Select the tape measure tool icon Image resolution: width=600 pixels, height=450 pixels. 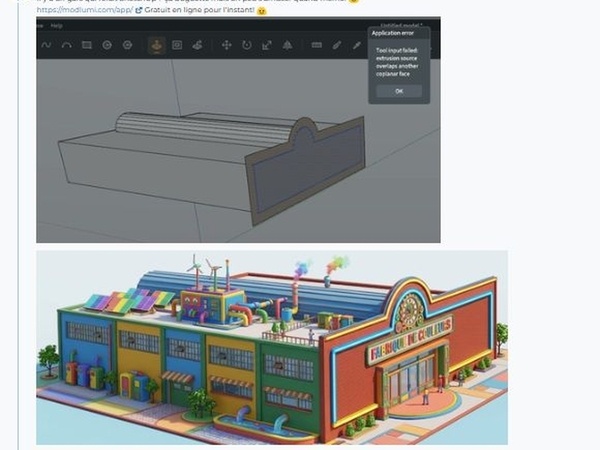(316, 45)
